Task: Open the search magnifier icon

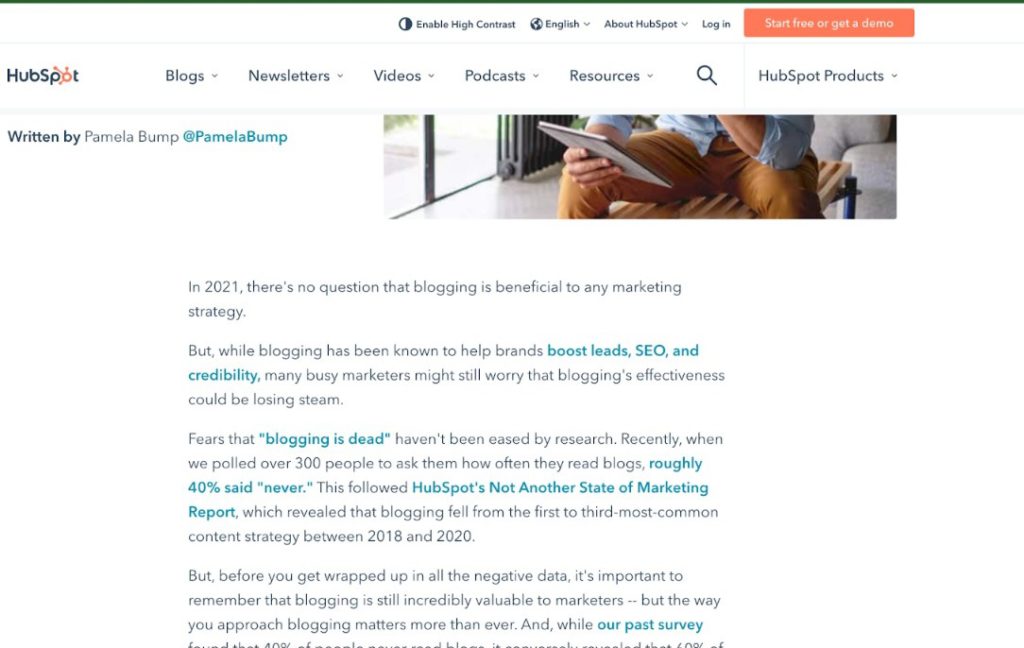Action: tap(707, 76)
